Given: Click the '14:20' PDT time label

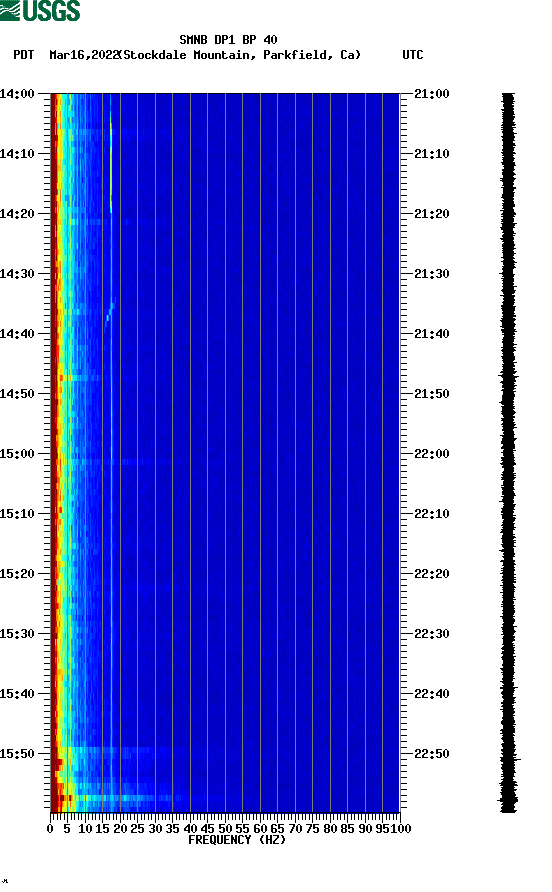Looking at the screenshot, I should pos(17,213).
